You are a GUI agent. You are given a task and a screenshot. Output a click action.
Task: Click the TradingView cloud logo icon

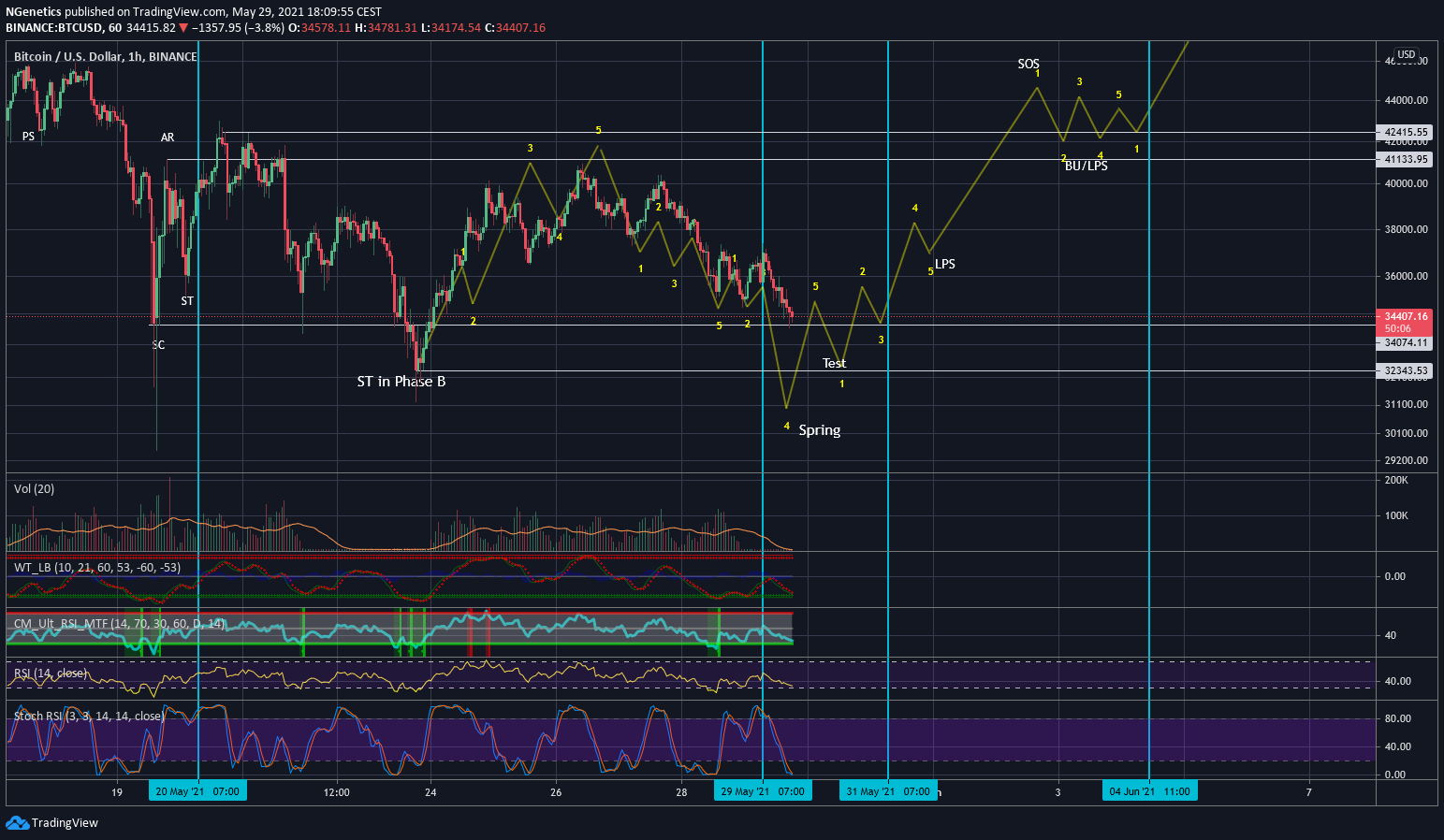click(x=17, y=823)
